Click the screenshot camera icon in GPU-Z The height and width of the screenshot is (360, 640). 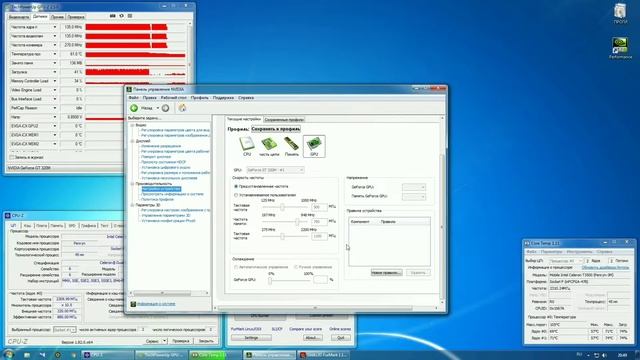tap(113, 16)
